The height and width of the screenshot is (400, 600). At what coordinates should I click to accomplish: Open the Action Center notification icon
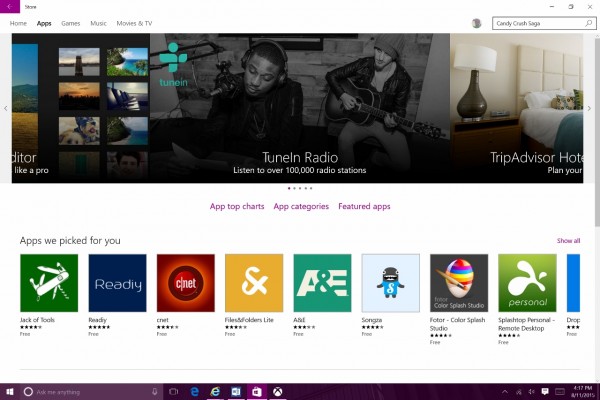545,392
